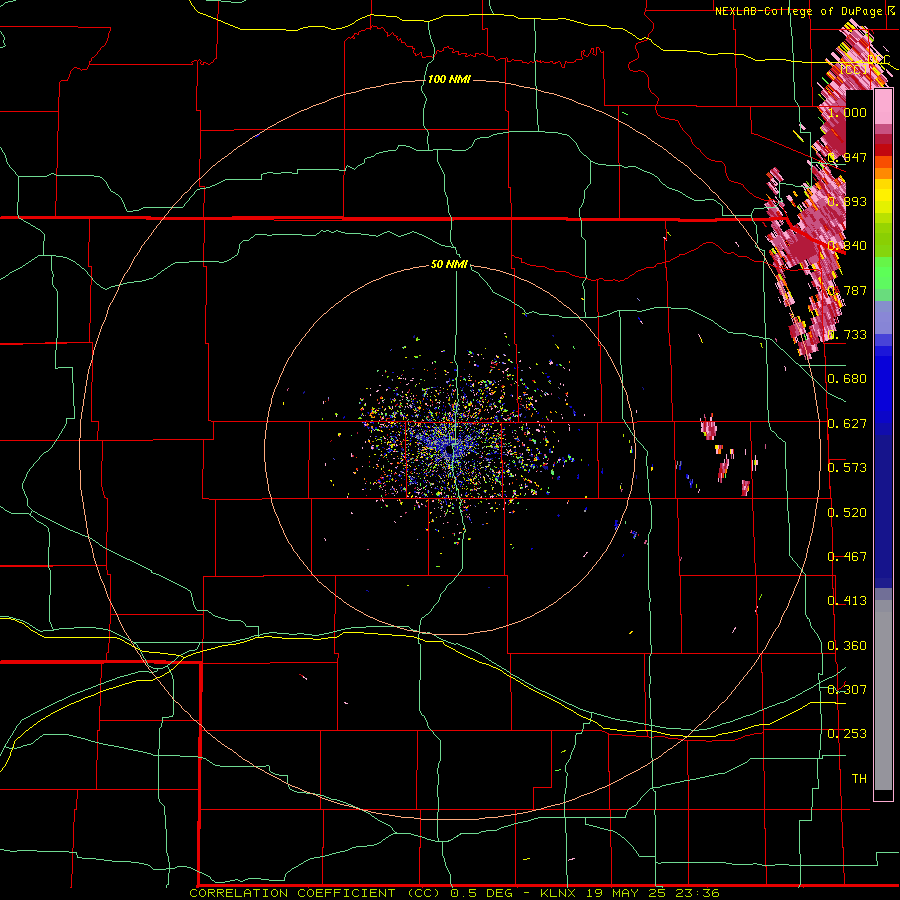Select the 0.840 value on the color scale

tap(847, 246)
